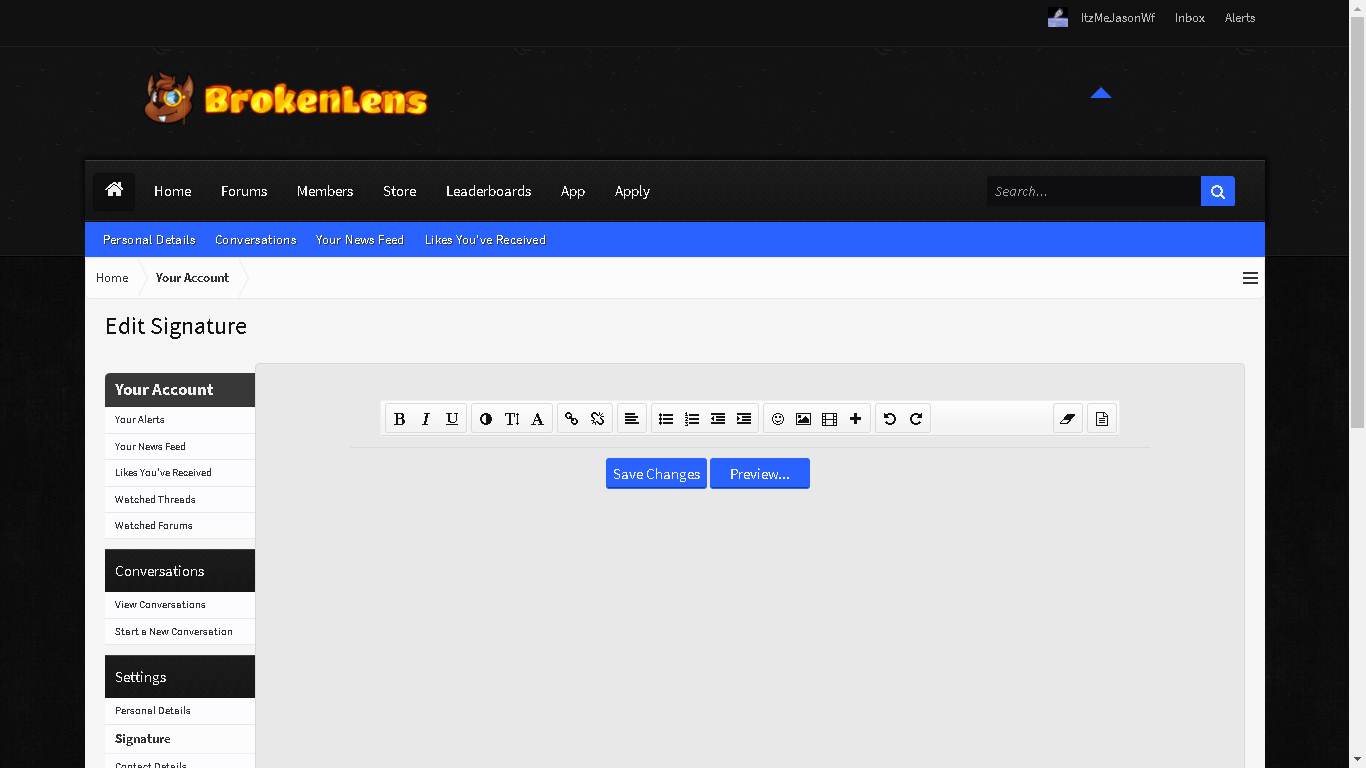
Task: Toggle BB code source editor mode
Action: 1102,419
